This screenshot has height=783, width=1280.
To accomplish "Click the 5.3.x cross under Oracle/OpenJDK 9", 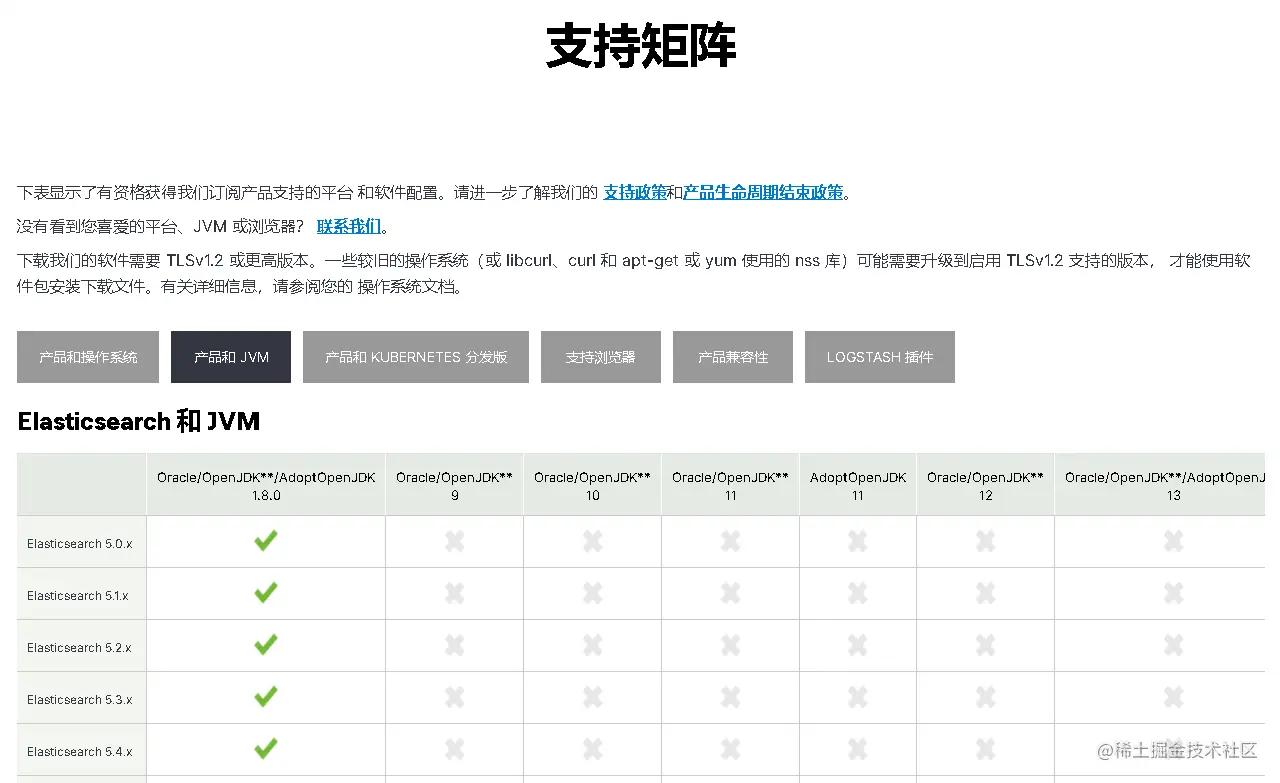I will coord(454,697).
